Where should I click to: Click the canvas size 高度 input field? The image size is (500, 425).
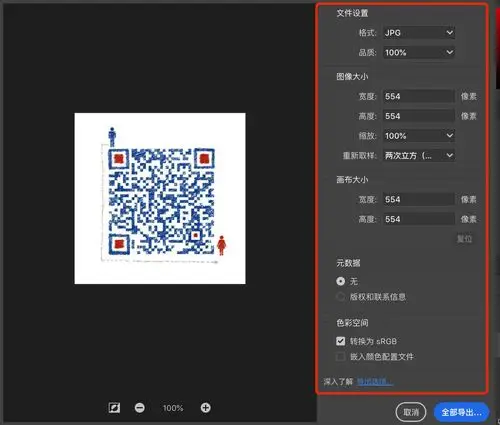419,219
